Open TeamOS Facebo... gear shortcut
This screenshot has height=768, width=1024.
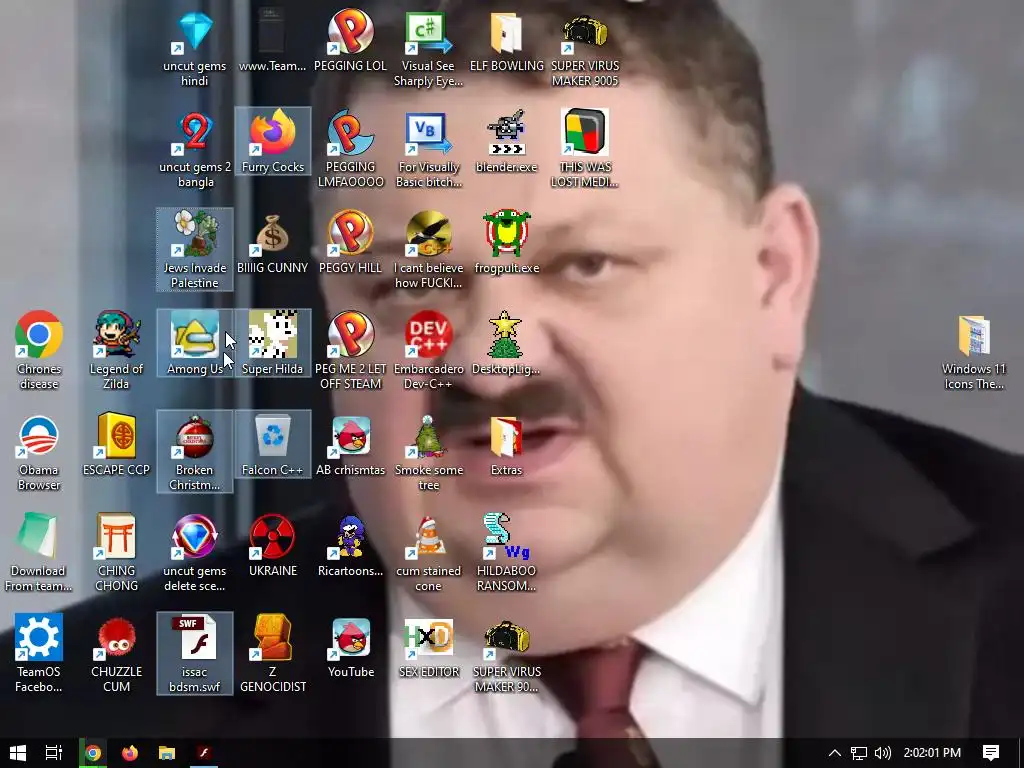tap(39, 654)
